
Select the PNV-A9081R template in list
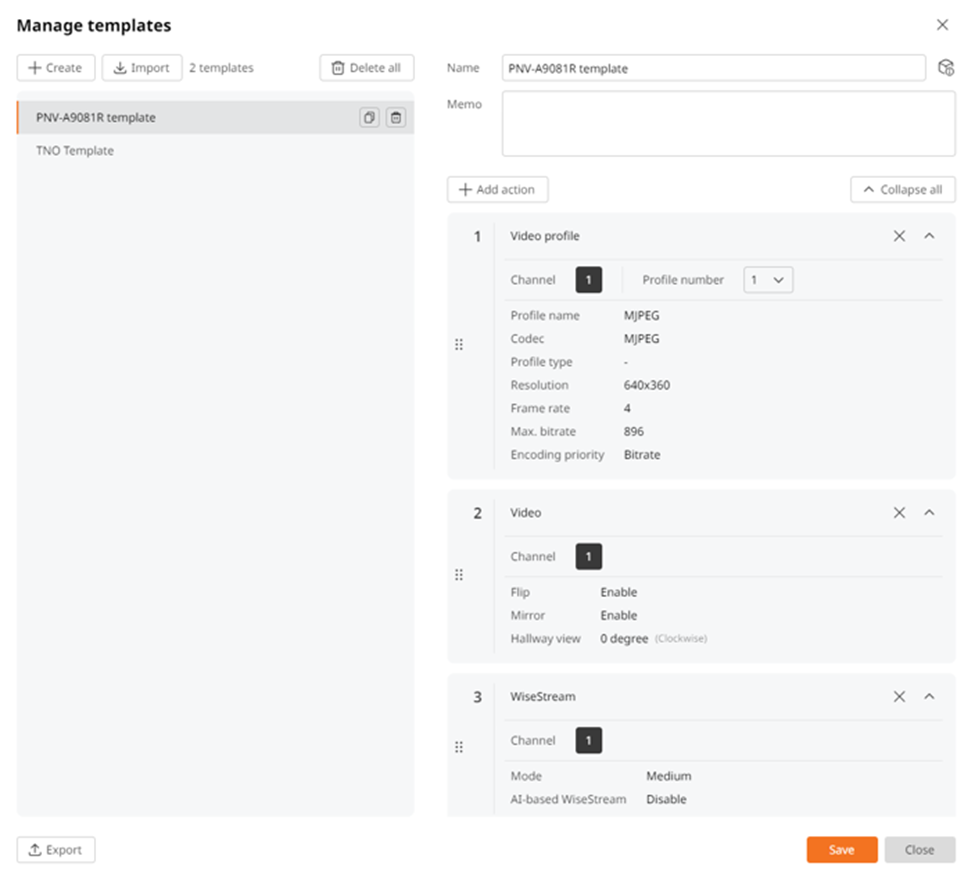click(x=215, y=117)
